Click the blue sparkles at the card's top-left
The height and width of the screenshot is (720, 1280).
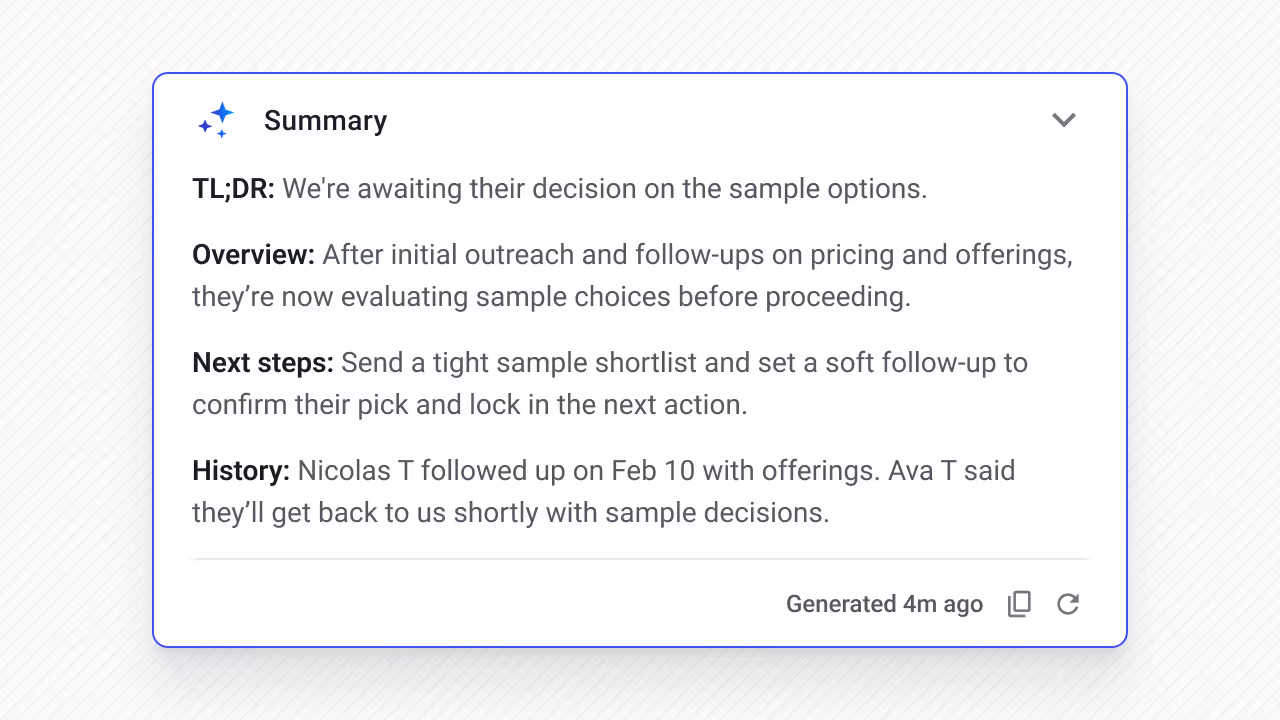click(215, 119)
